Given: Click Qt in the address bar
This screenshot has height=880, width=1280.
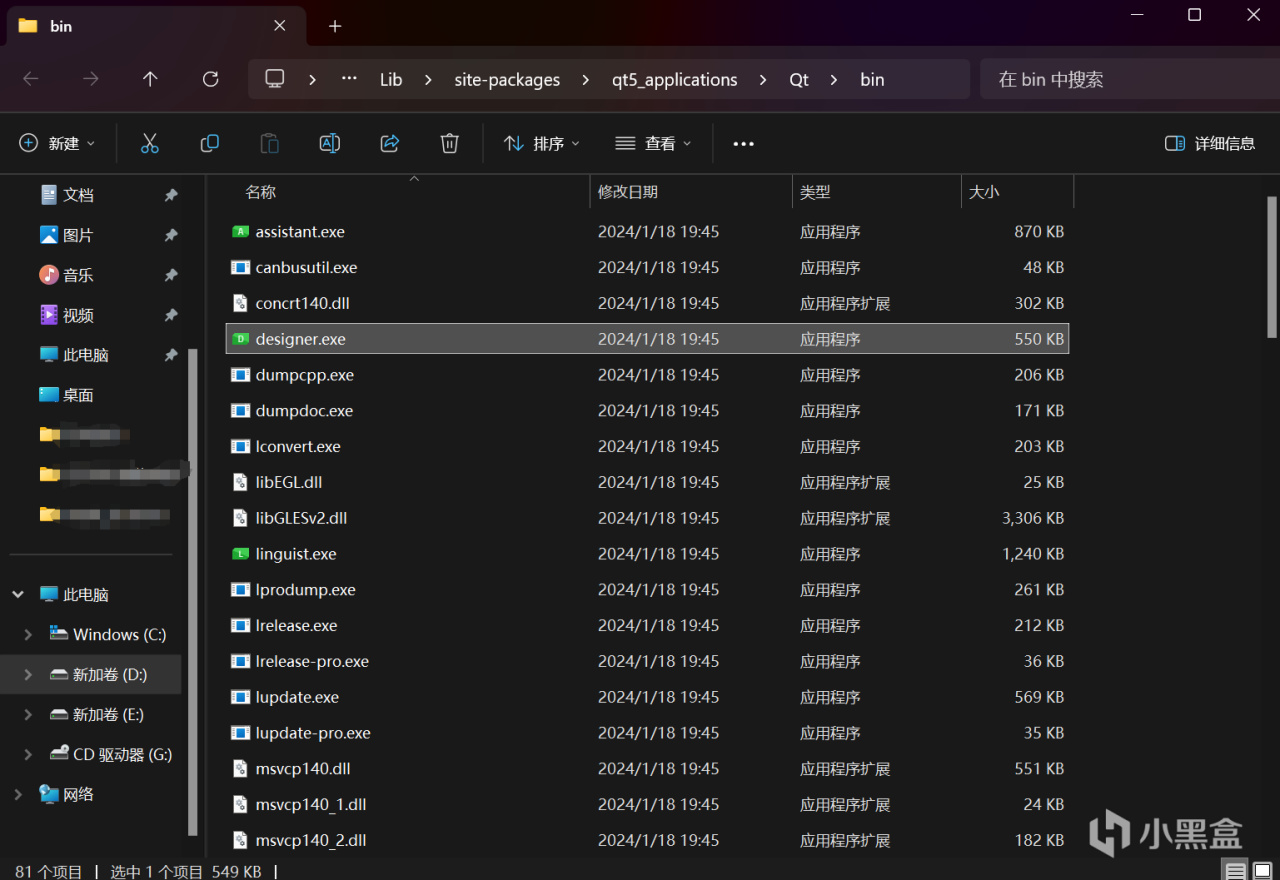Looking at the screenshot, I should point(799,79).
